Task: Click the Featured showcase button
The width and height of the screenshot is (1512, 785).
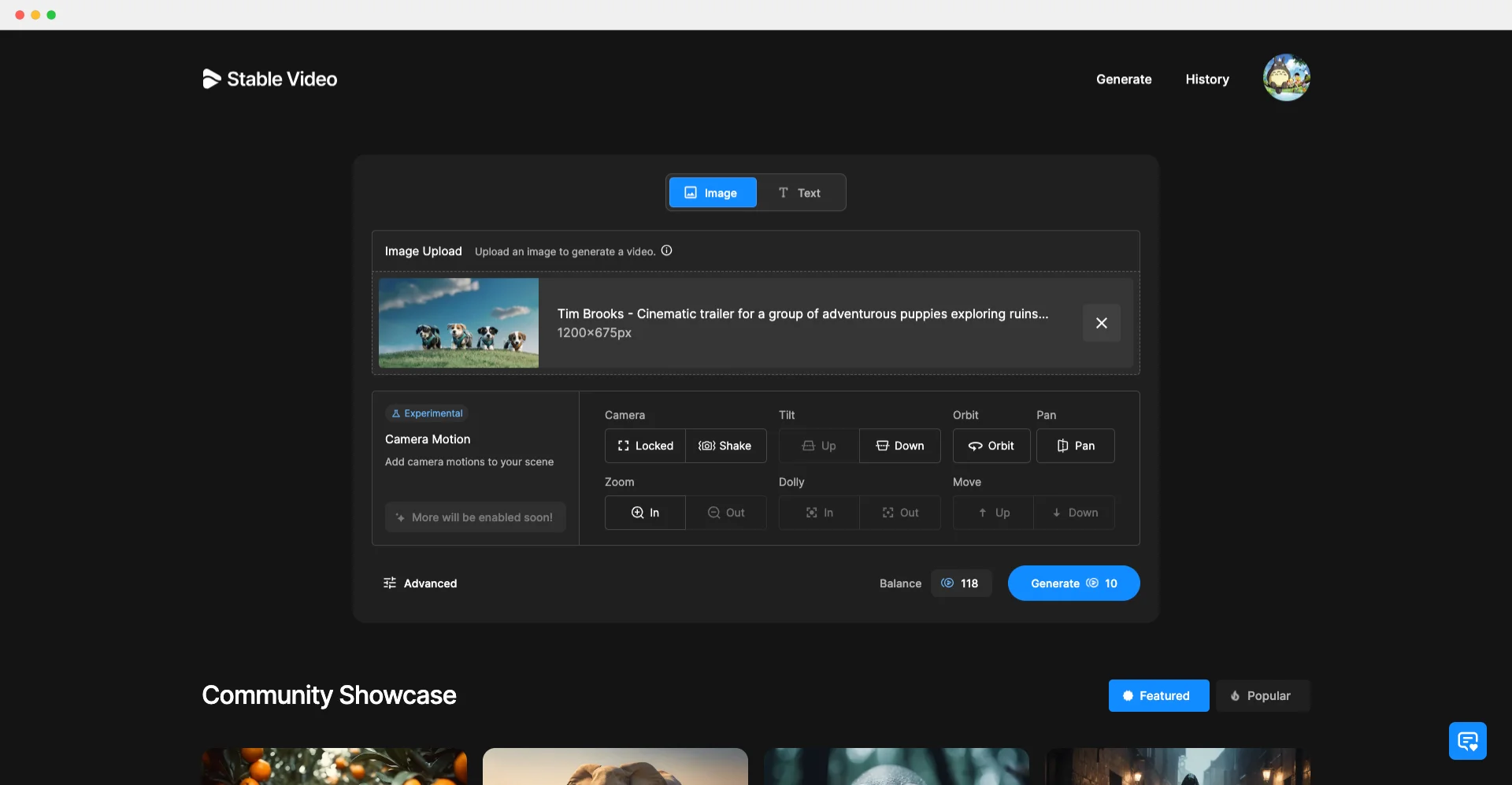Action: [1158, 695]
